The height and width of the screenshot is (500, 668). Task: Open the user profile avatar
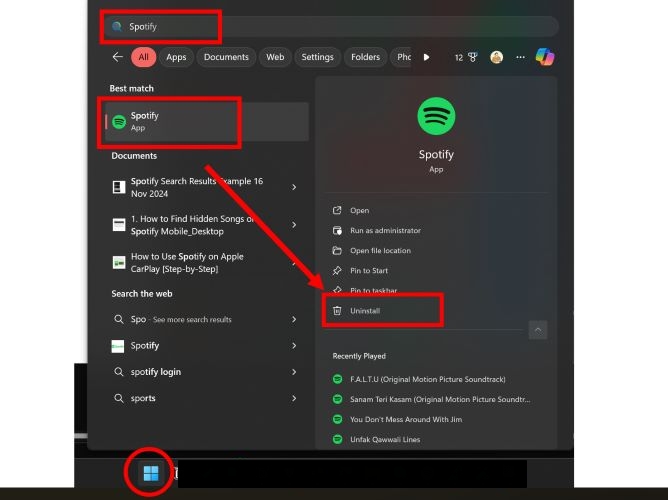pos(496,57)
